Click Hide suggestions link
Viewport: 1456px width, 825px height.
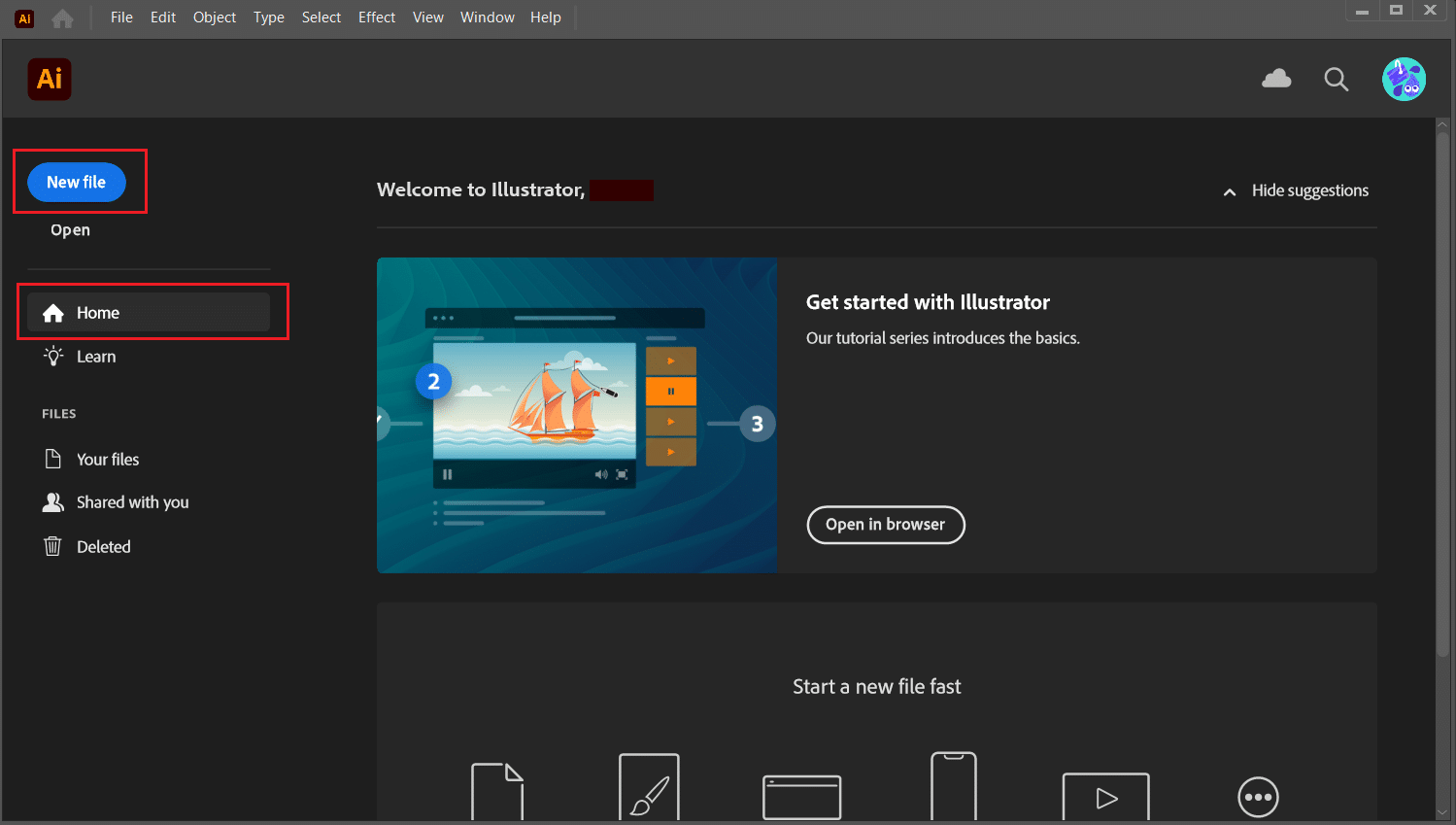pyautogui.click(x=1310, y=190)
